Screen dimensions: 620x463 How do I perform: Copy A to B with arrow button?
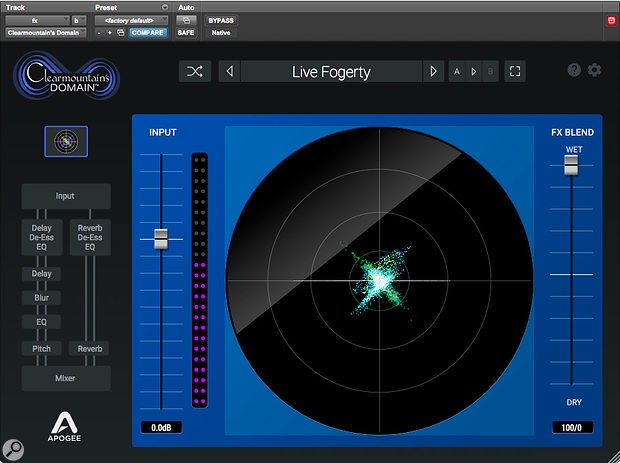point(474,72)
